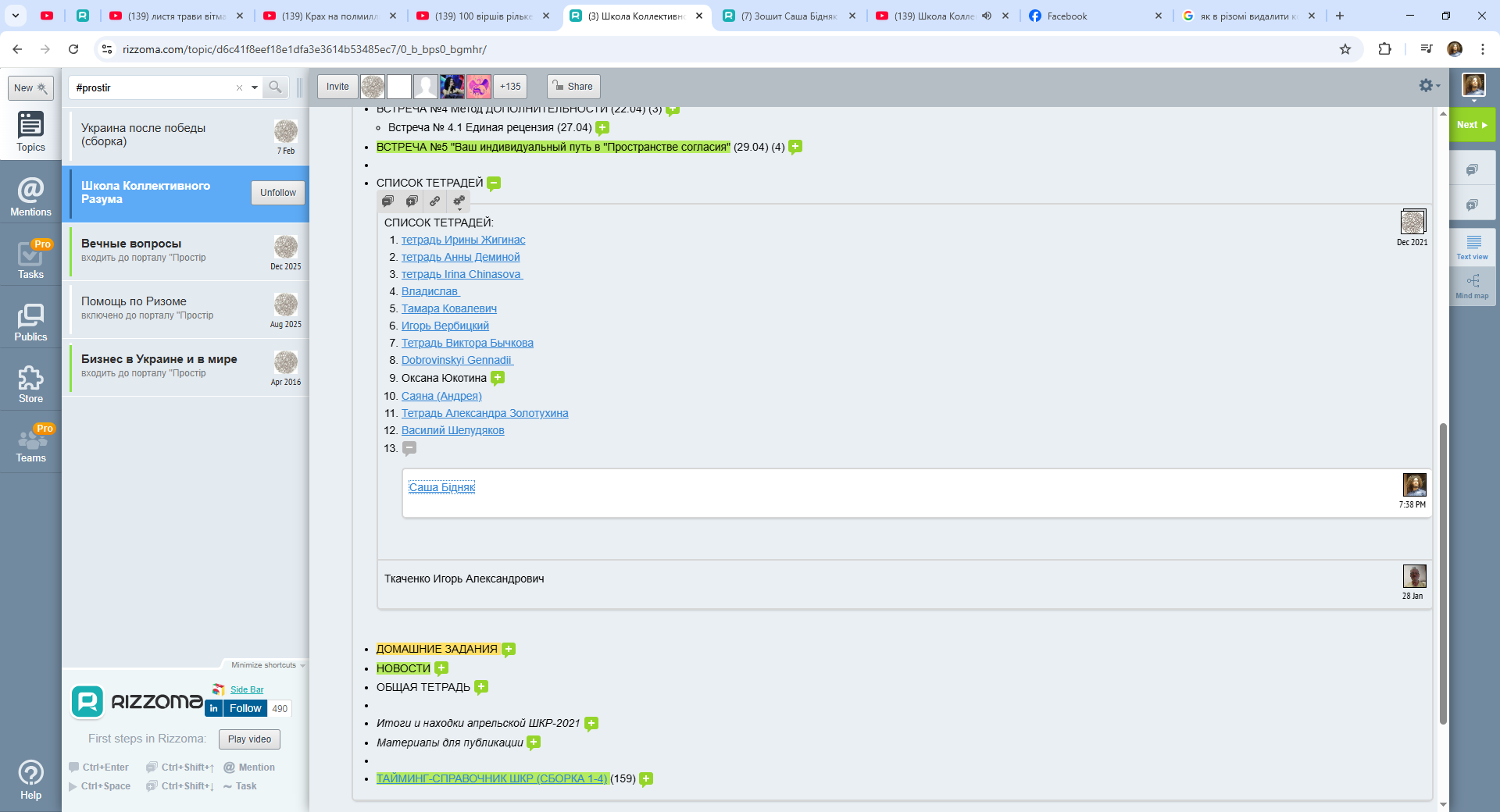
Task: Switch to Mind map view
Action: click(x=1472, y=285)
